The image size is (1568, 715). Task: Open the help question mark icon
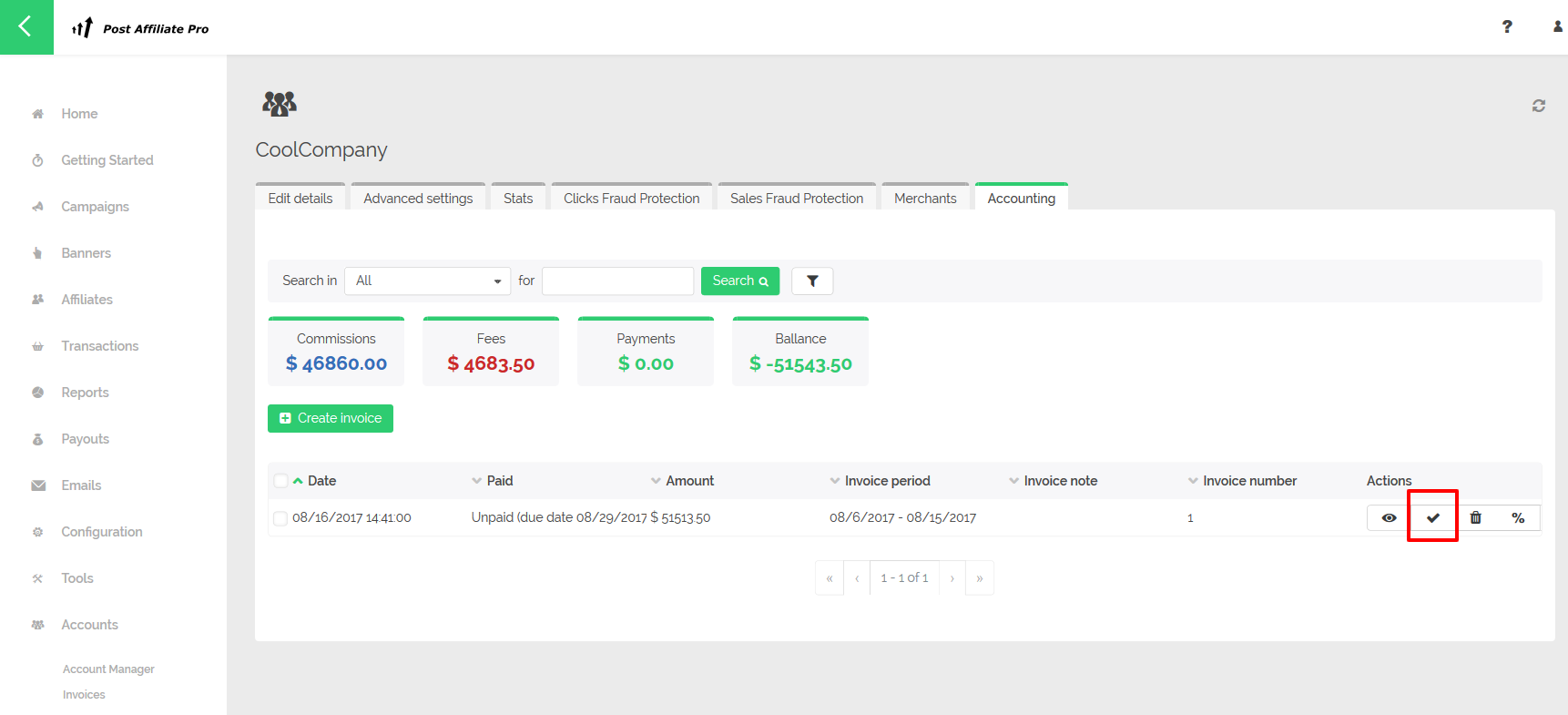point(1507,26)
